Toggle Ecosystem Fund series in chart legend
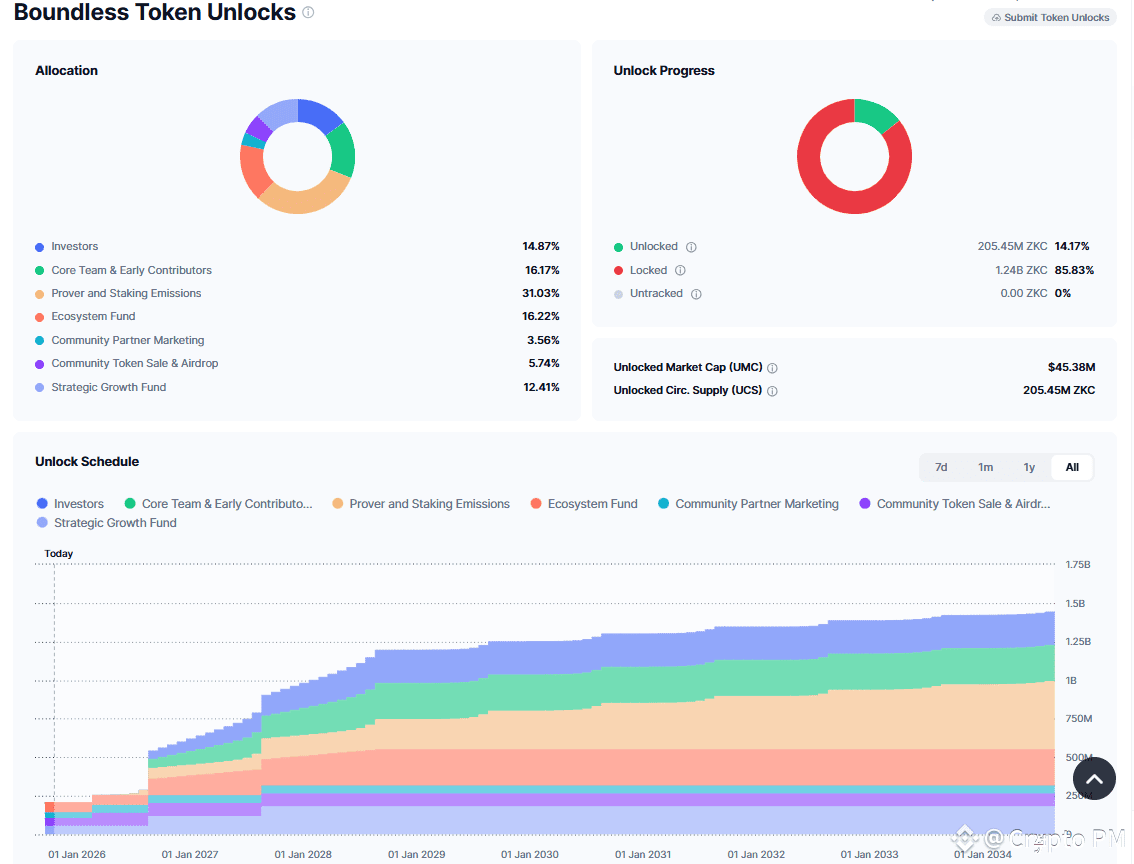This screenshot has width=1134, height=864. pos(584,504)
